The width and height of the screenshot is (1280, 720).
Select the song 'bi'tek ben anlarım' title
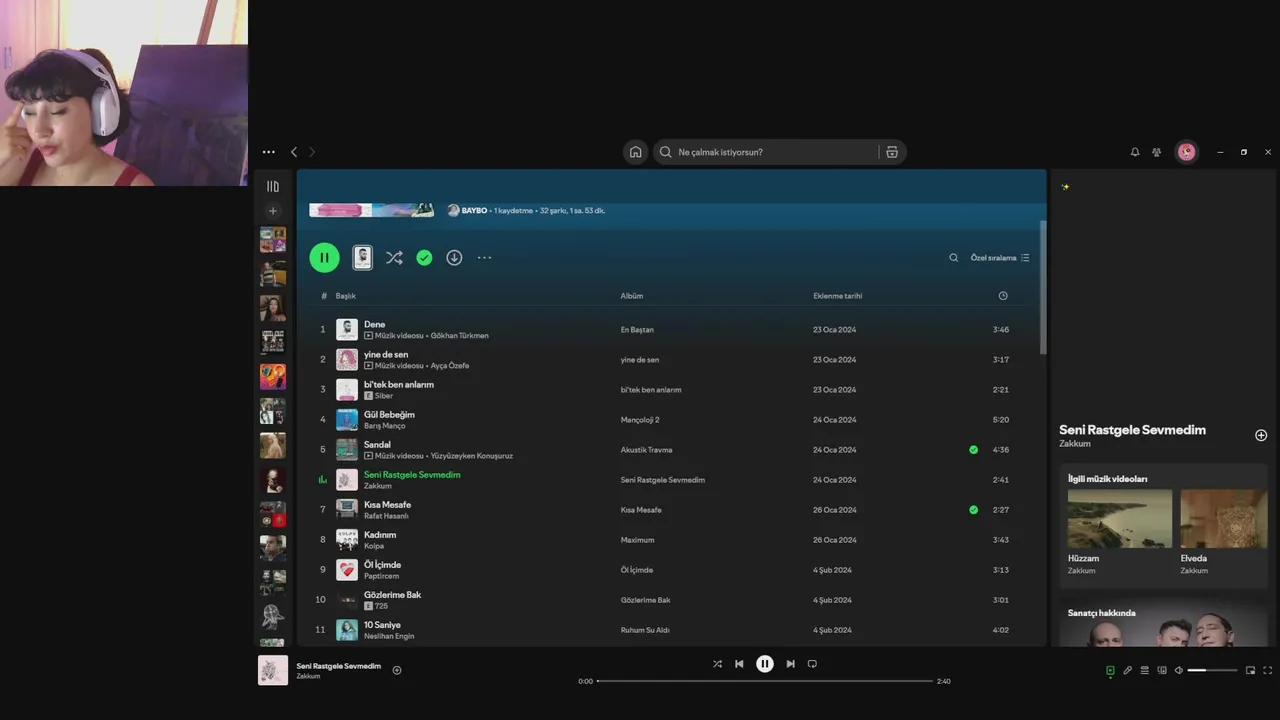[x=399, y=384]
